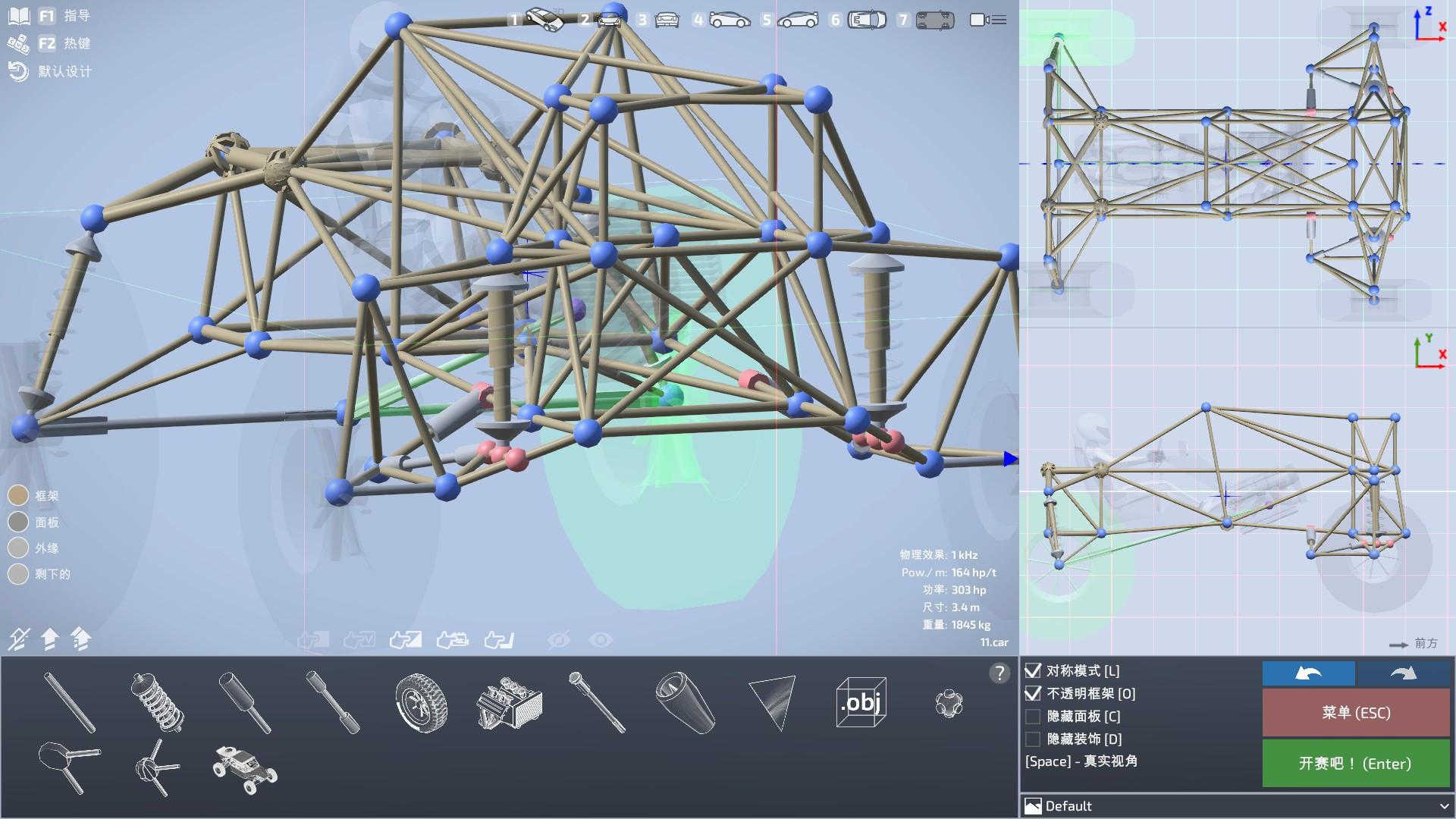Click the weight value 1845 kg
Screen dimensions: 1456x819
tap(971, 625)
